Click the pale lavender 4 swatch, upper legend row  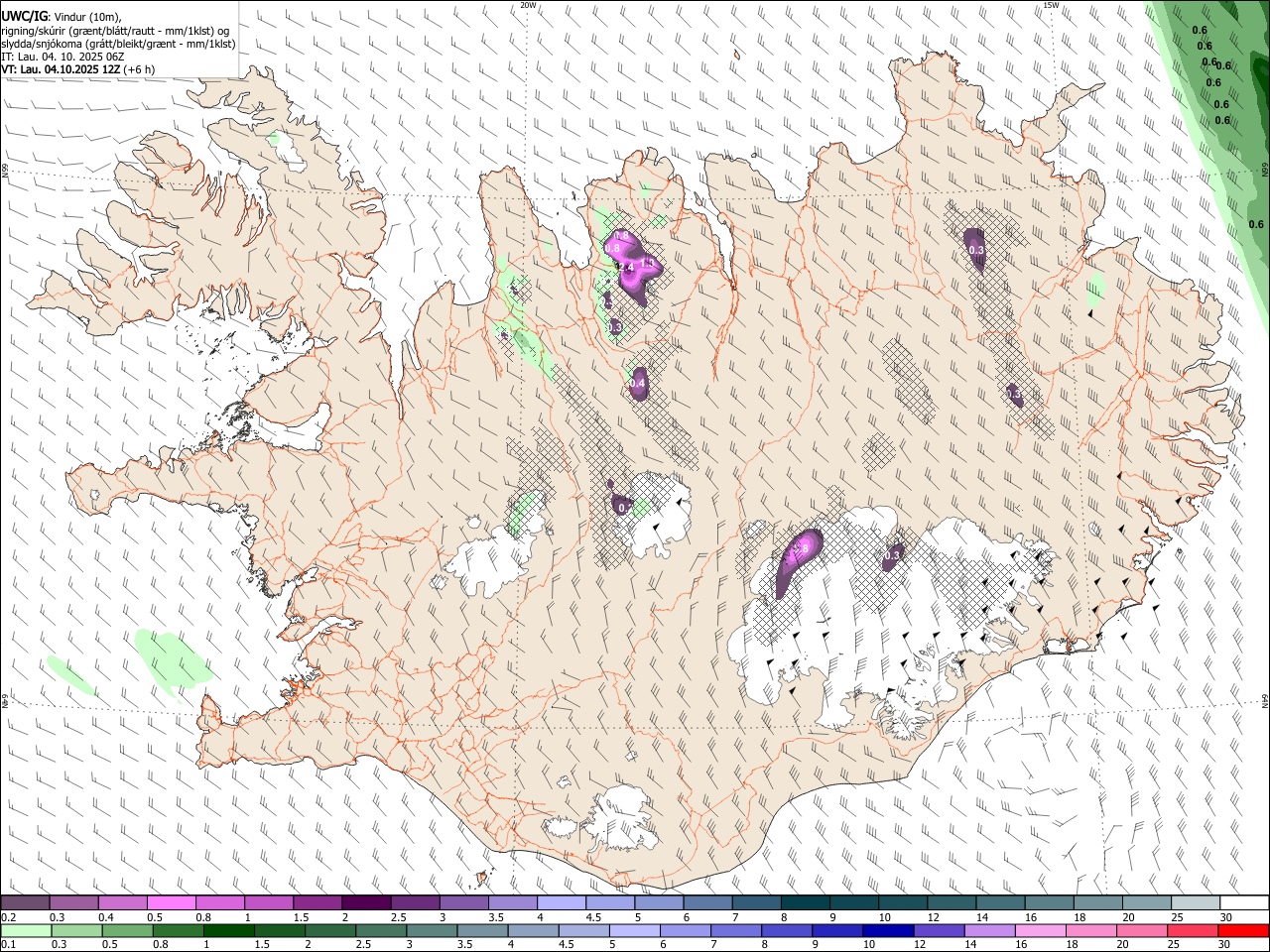click(x=562, y=902)
